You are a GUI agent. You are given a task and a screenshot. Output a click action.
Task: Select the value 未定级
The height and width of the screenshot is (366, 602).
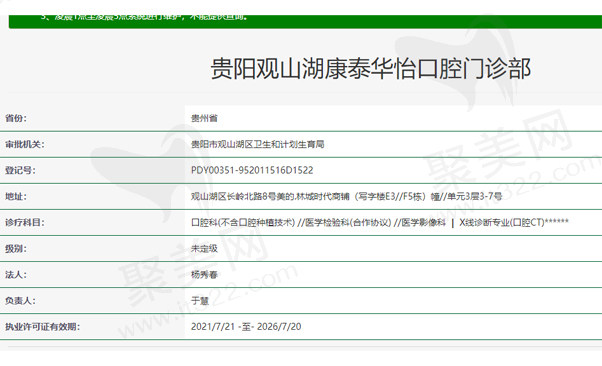click(x=204, y=248)
